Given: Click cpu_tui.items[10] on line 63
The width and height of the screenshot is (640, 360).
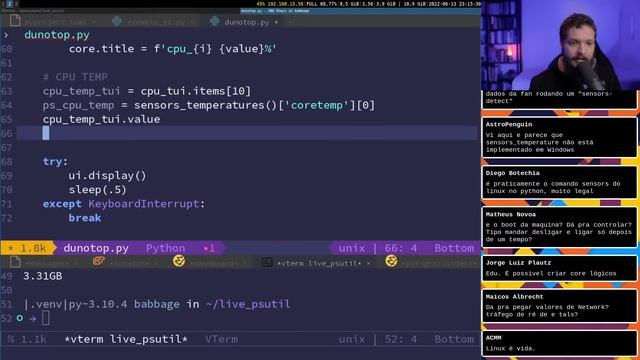Looking at the screenshot, I should coord(196,91).
